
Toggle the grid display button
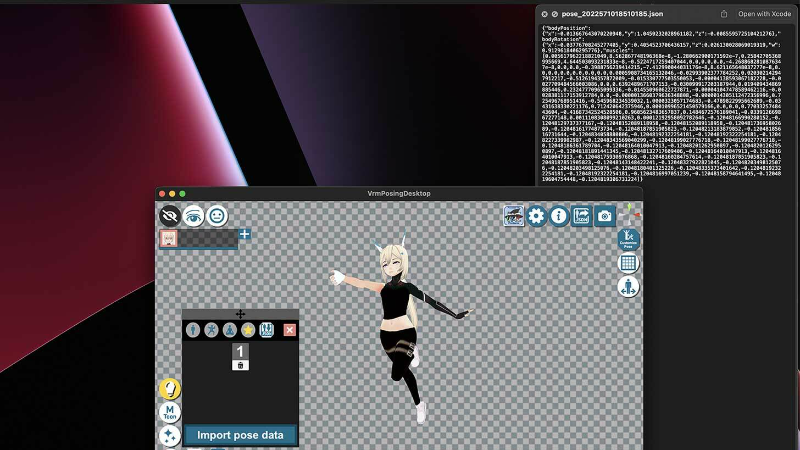point(628,264)
